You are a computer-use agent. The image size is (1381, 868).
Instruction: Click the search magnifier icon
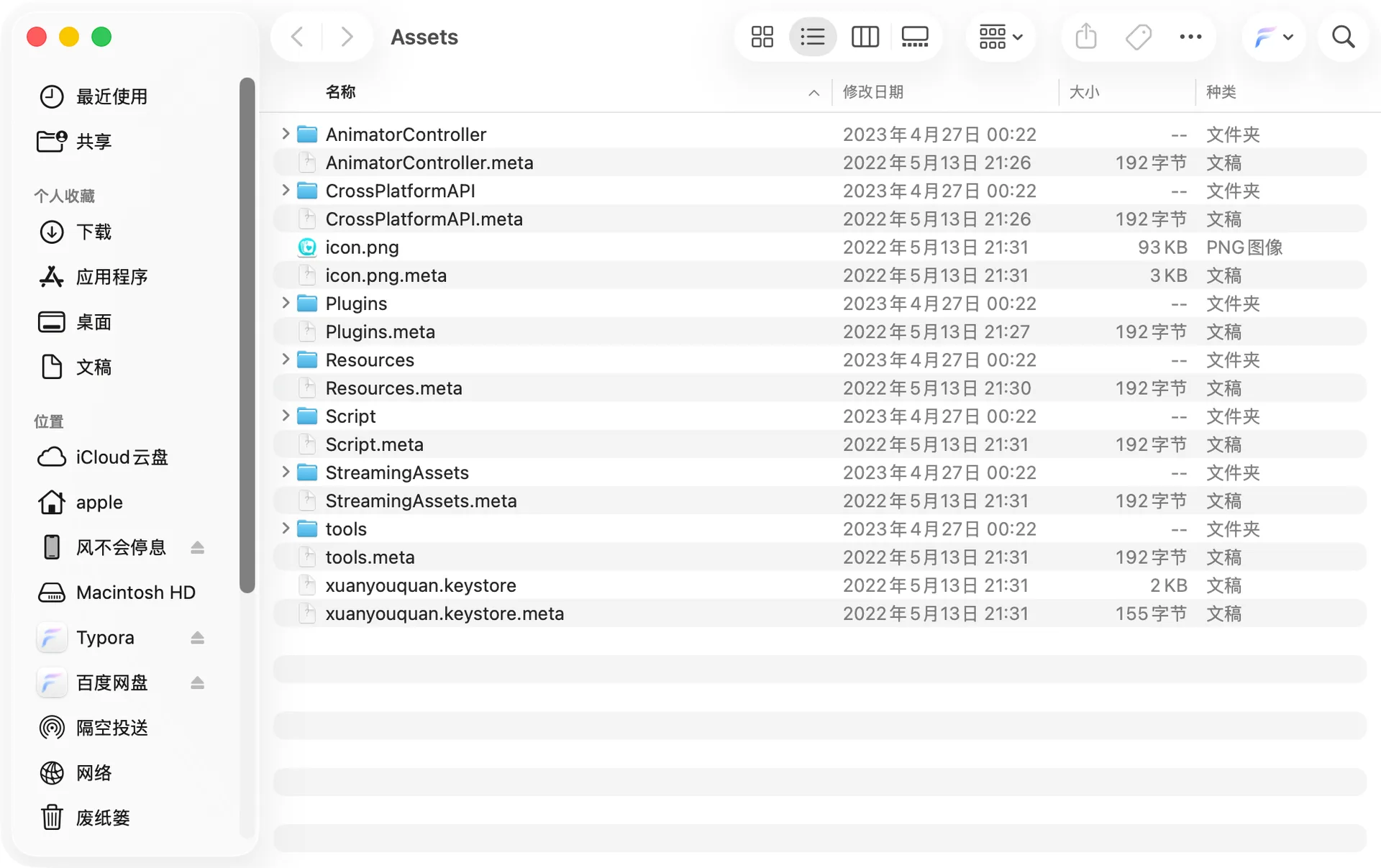click(x=1343, y=37)
